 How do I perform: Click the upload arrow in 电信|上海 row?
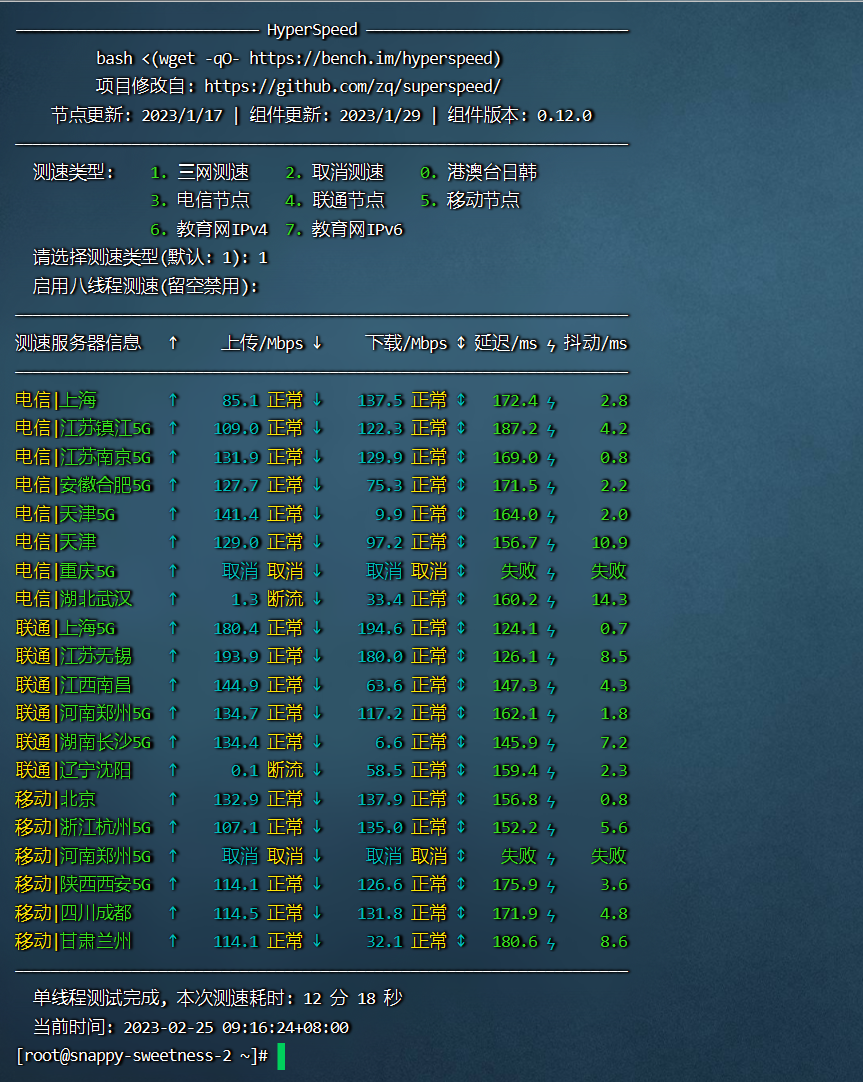pyautogui.click(x=173, y=400)
